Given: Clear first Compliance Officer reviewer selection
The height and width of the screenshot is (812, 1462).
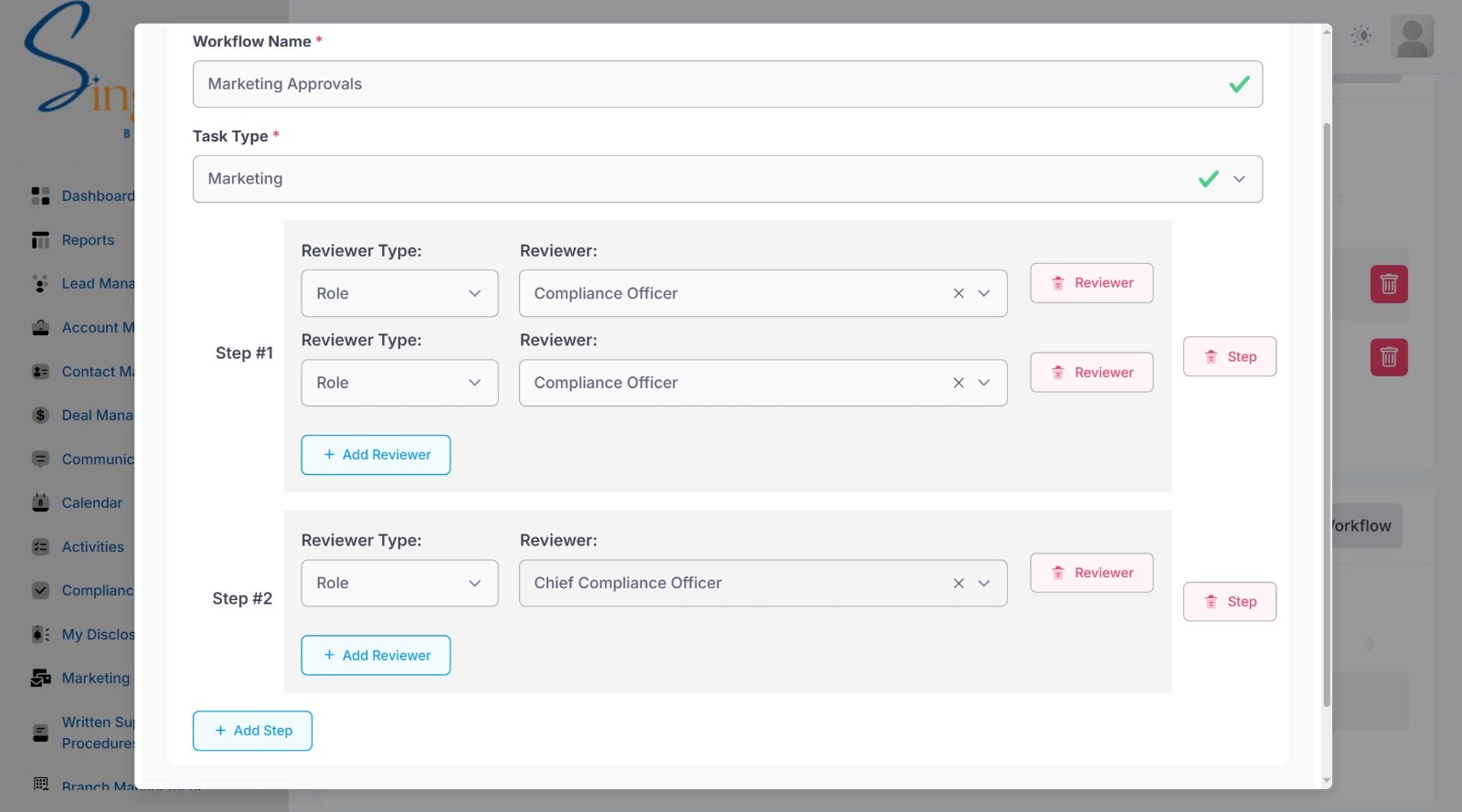Looking at the screenshot, I should pyautogui.click(x=959, y=294).
